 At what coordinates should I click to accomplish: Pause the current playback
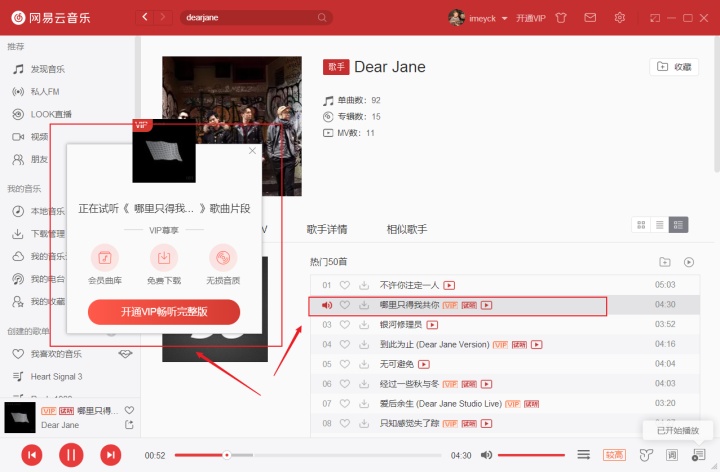pyautogui.click(x=71, y=455)
